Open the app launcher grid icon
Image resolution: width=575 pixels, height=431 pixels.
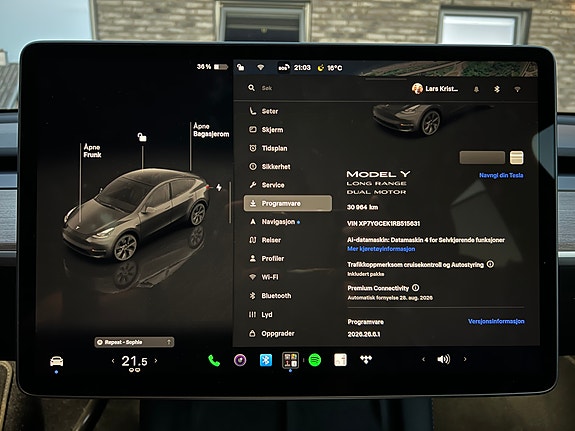tap(290, 360)
